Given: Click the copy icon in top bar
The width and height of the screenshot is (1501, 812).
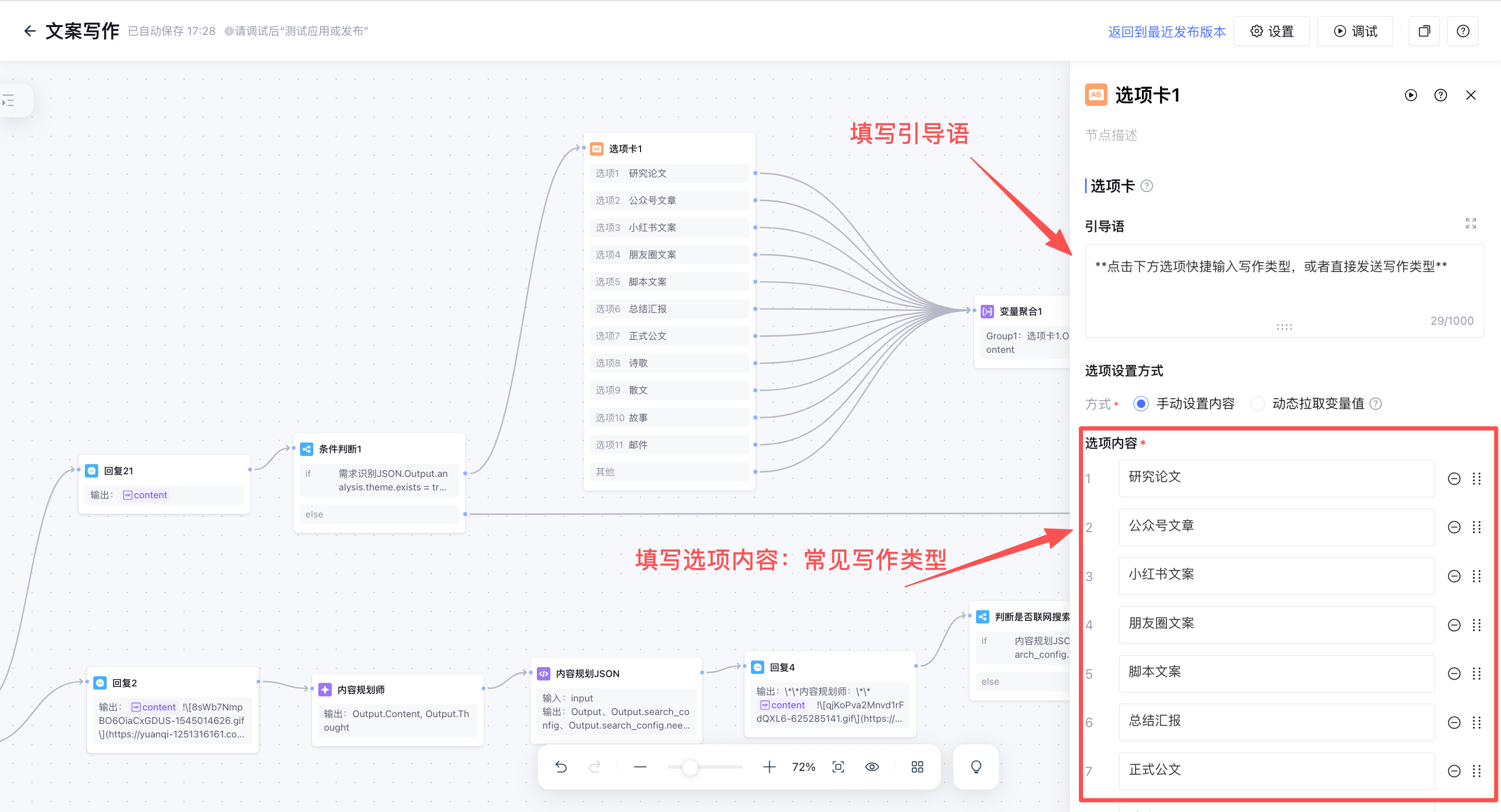Looking at the screenshot, I should [1424, 31].
